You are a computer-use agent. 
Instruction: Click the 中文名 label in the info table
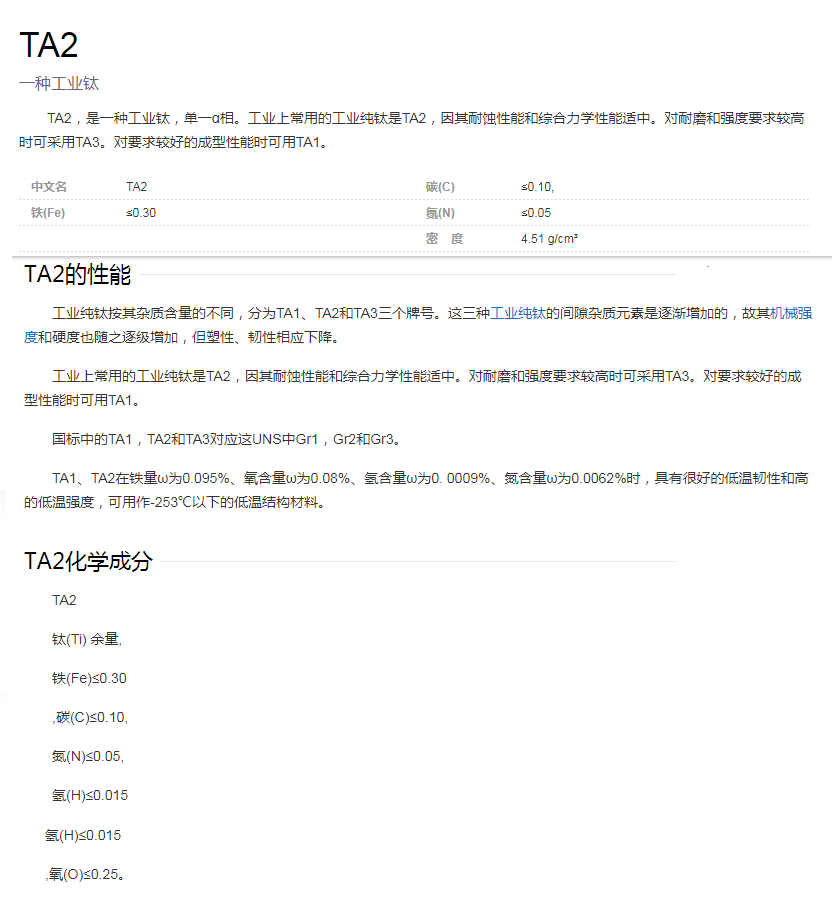click(x=49, y=187)
